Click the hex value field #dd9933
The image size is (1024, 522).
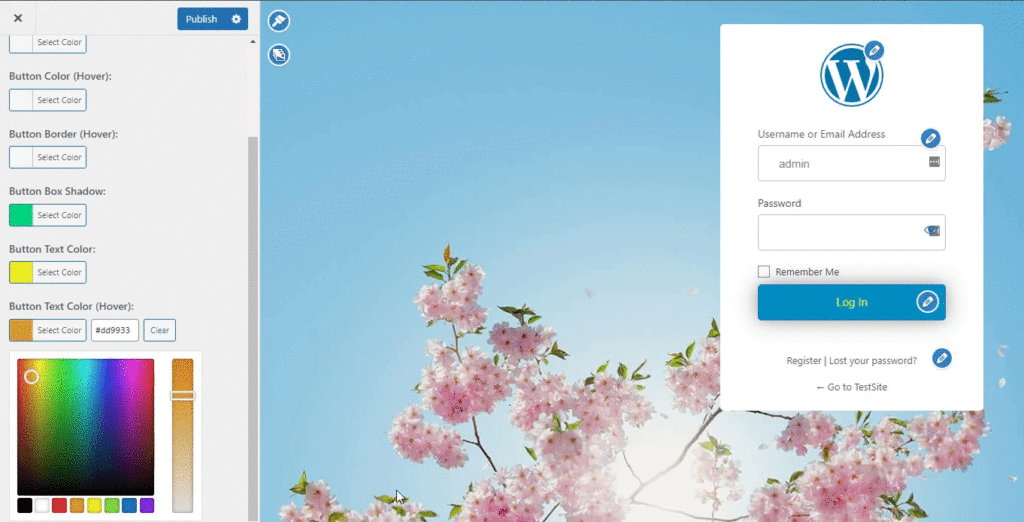[115, 330]
